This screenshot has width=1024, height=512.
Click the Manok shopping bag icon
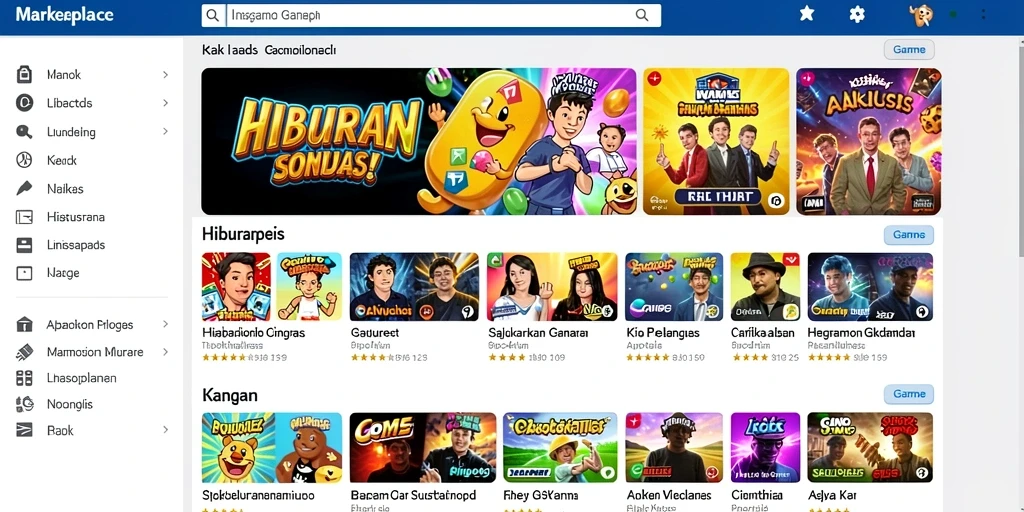[x=24, y=74]
